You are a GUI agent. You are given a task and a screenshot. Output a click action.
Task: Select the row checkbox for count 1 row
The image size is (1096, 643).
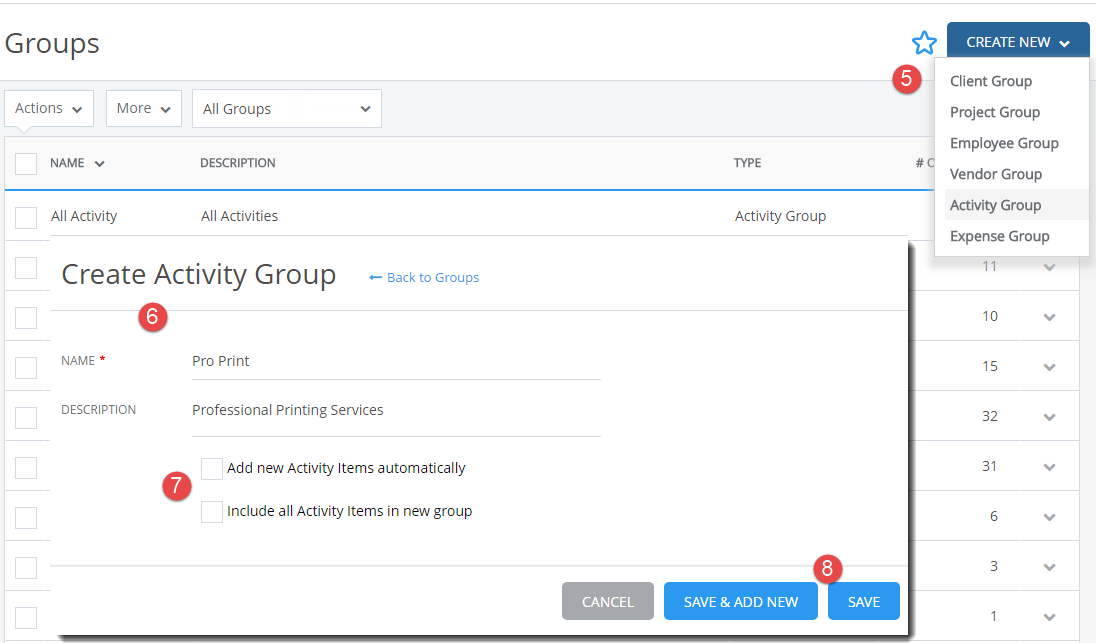(x=26, y=618)
